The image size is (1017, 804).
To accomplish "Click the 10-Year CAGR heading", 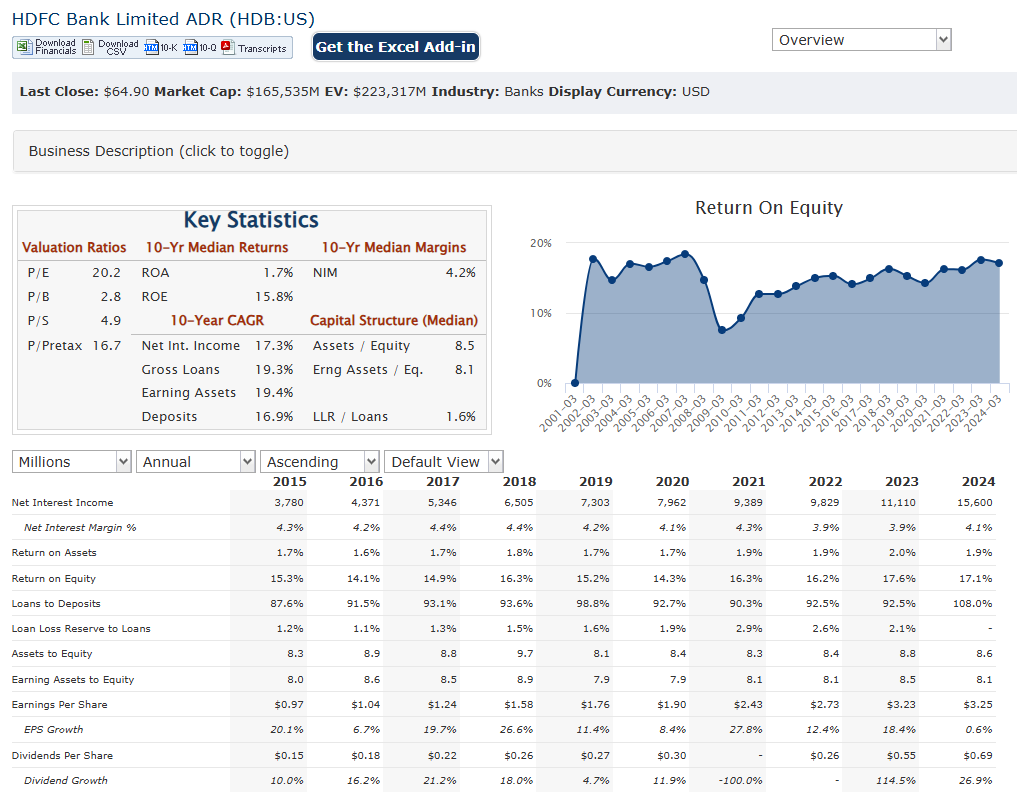I will coord(217,320).
